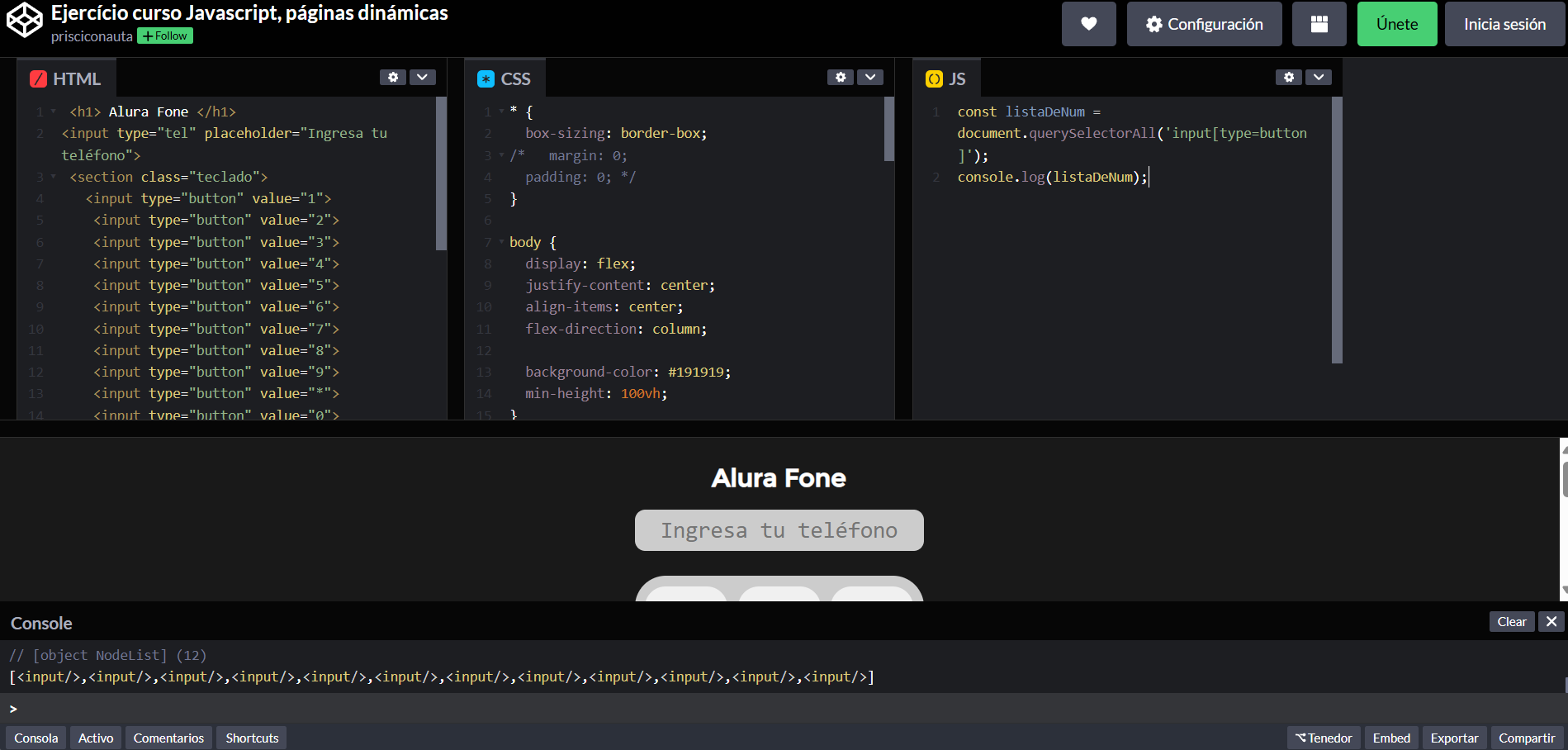Expand JS editor dropdown chevron

[x=1319, y=77]
